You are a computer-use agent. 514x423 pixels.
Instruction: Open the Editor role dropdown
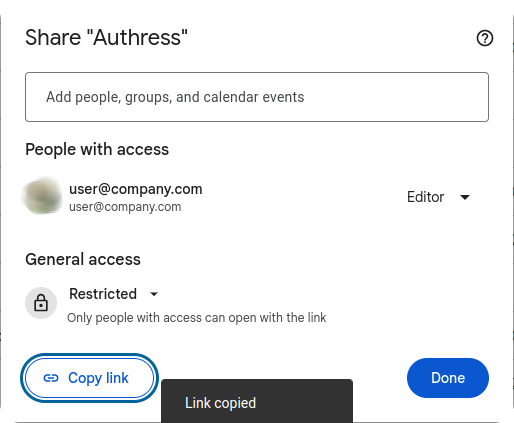pos(439,197)
